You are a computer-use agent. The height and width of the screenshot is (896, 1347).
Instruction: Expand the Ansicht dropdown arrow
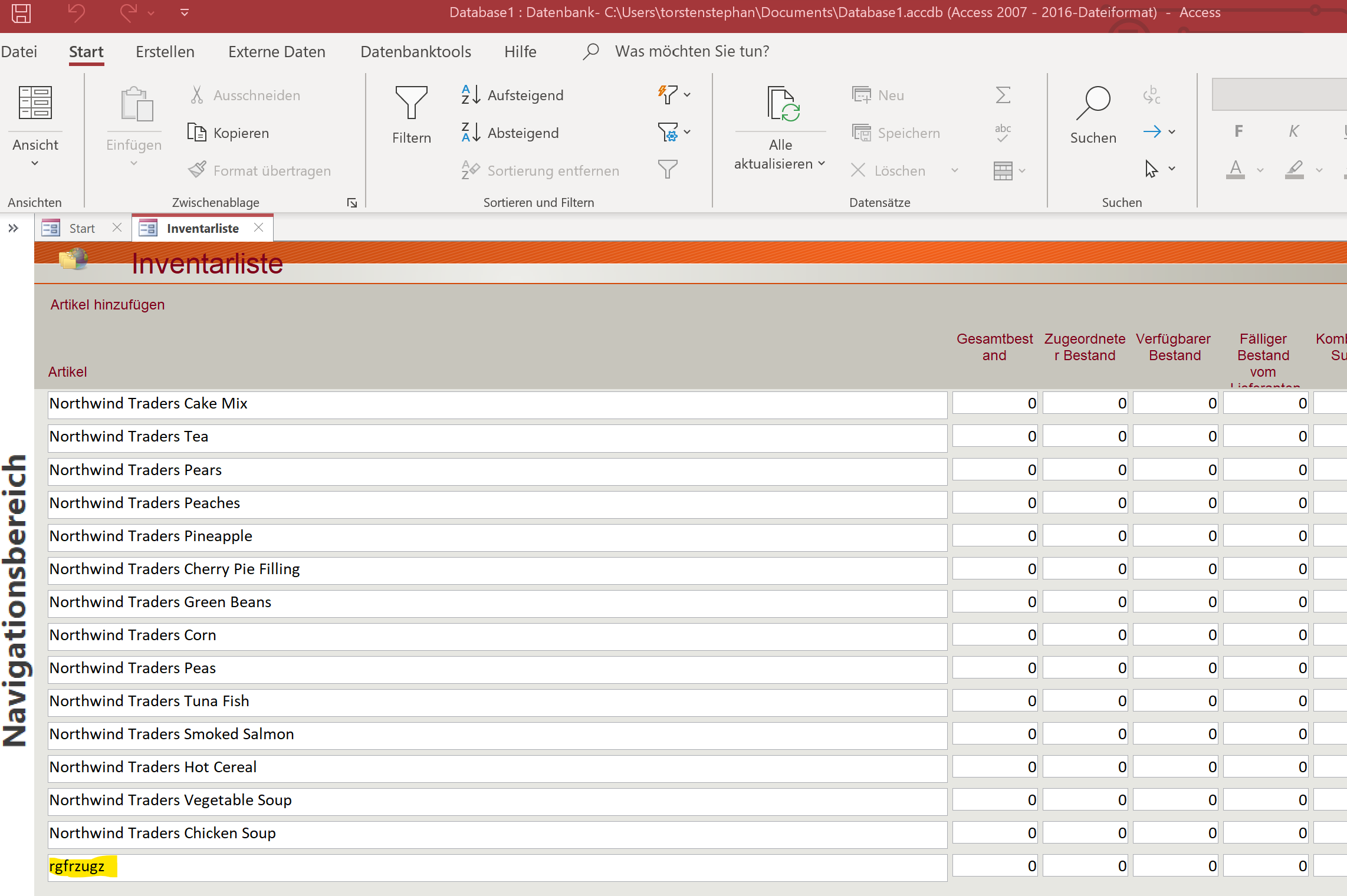(35, 163)
